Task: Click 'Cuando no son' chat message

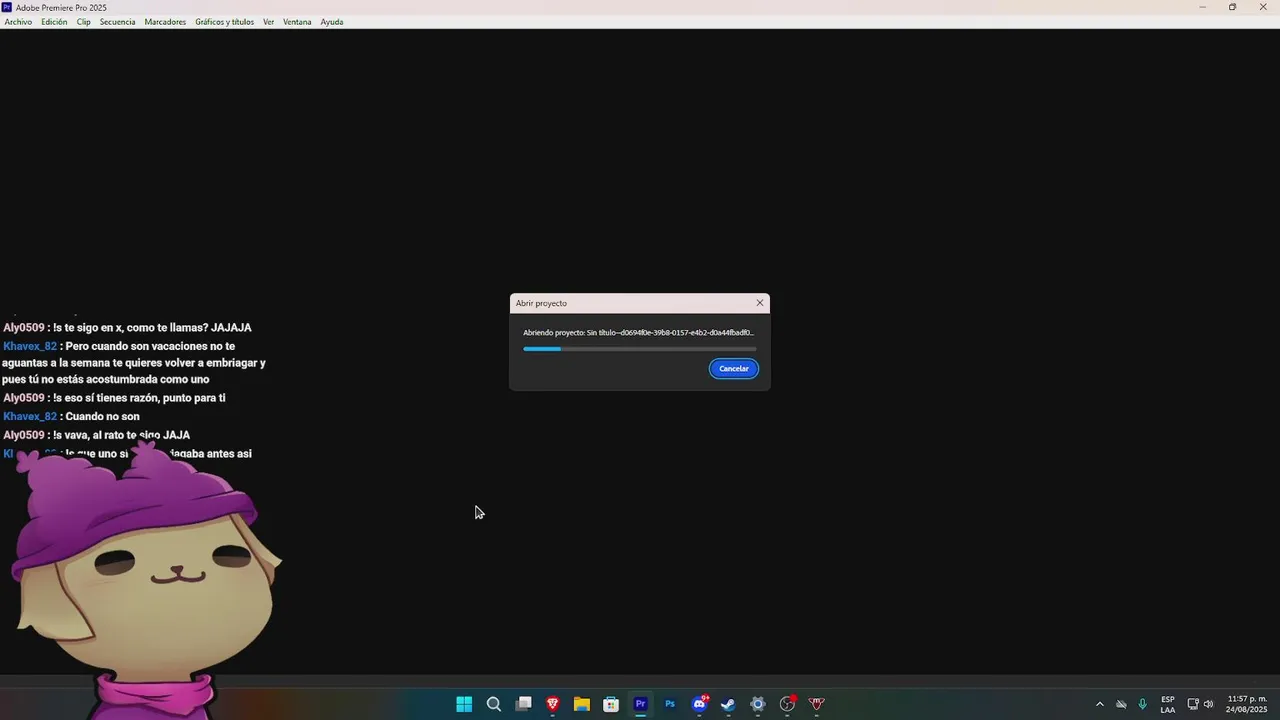Action: coord(71,416)
